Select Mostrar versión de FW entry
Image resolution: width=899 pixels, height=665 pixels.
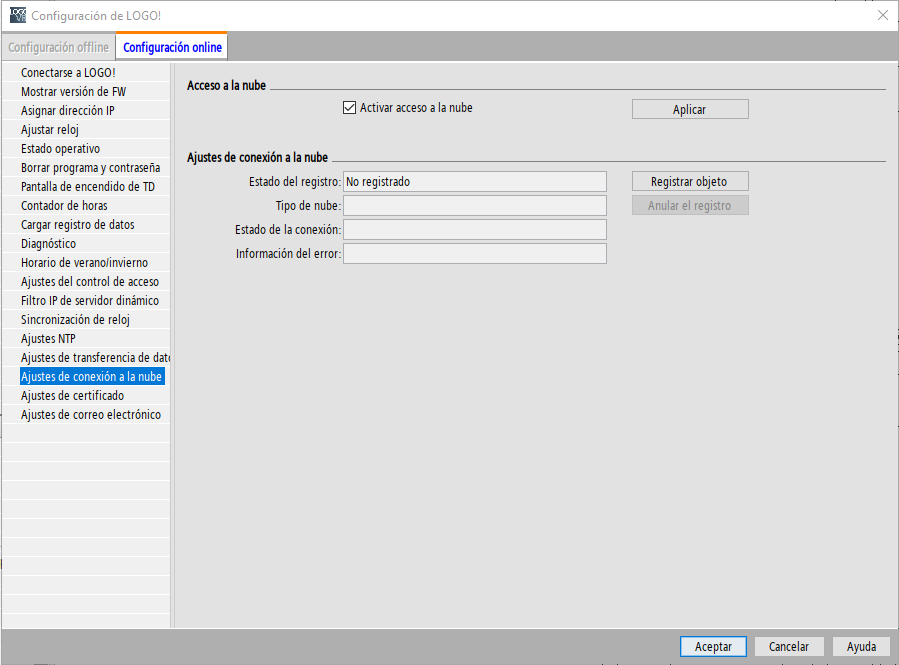[73, 92]
